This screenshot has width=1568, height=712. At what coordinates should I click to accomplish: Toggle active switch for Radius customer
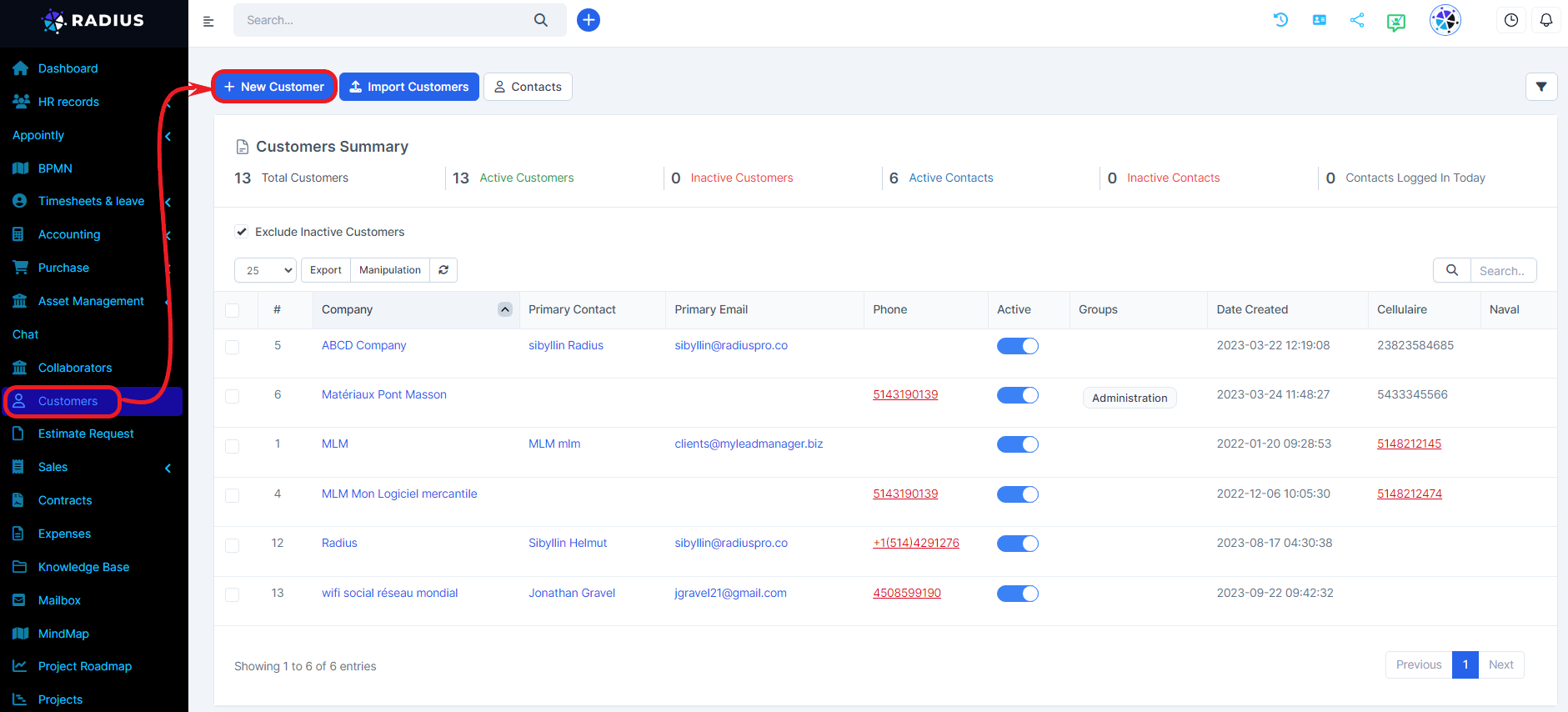pos(1018,544)
